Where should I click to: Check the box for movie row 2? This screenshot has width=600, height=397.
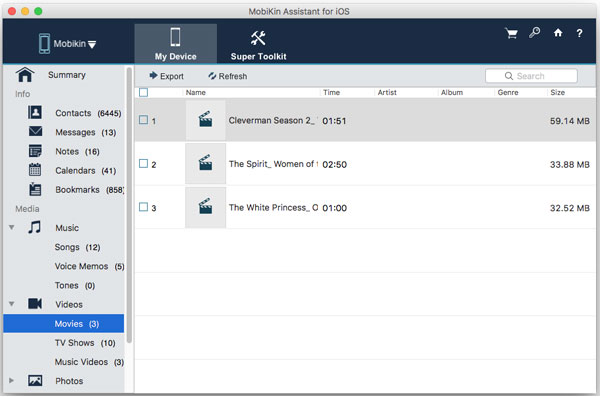pos(143,163)
